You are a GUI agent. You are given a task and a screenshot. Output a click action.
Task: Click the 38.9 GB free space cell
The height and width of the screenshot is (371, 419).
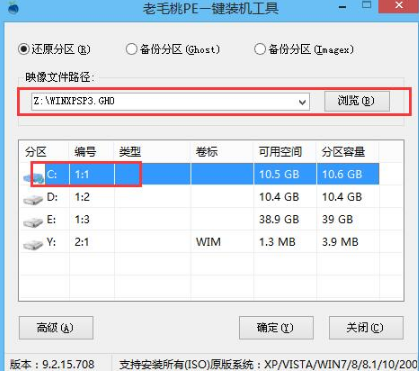pyautogui.click(x=279, y=219)
